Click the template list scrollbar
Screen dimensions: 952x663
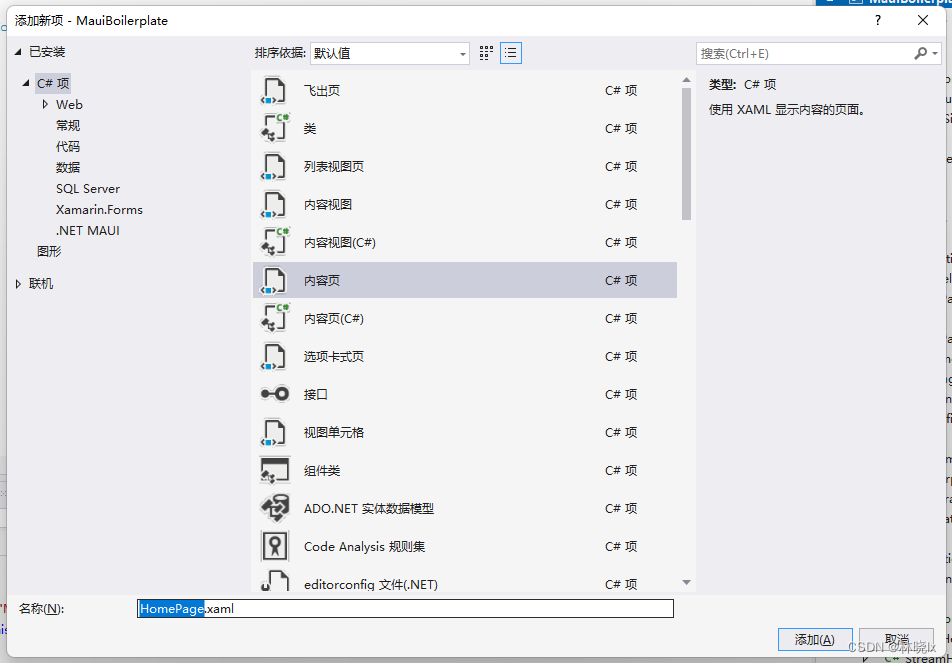[x=687, y=140]
